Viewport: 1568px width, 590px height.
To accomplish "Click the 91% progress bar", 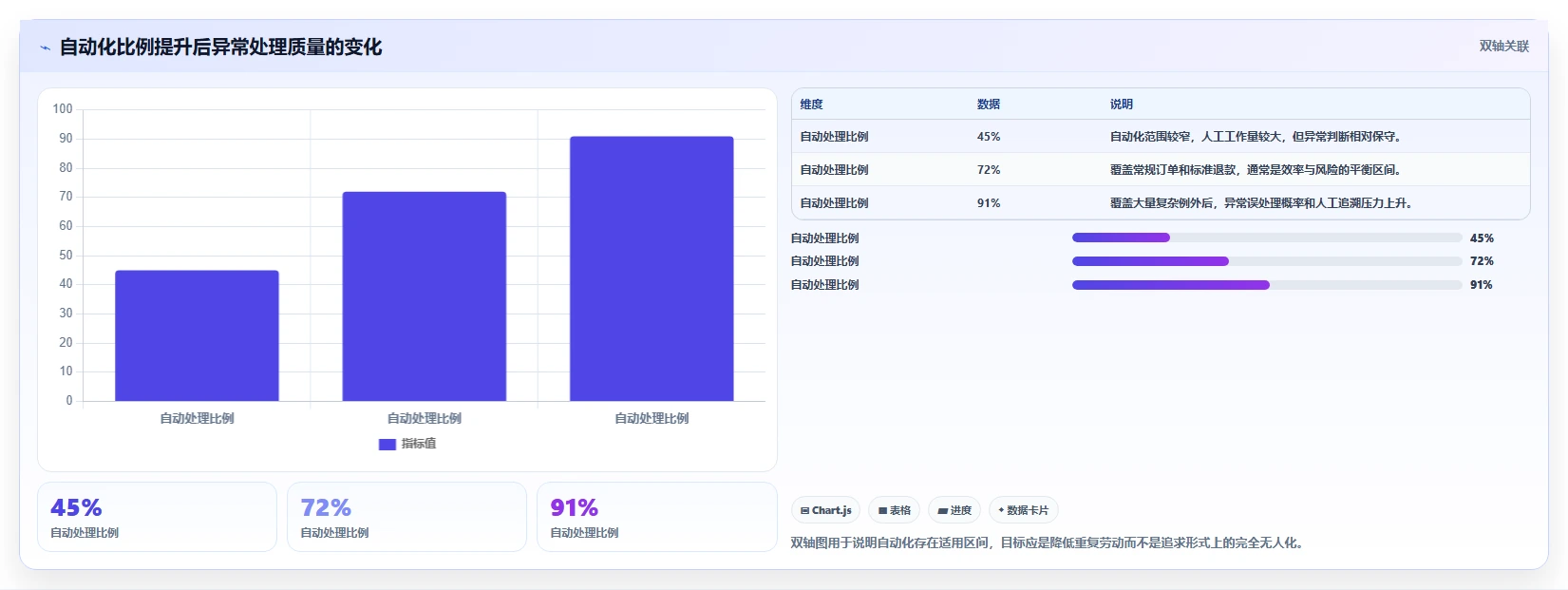I will click(1267, 285).
